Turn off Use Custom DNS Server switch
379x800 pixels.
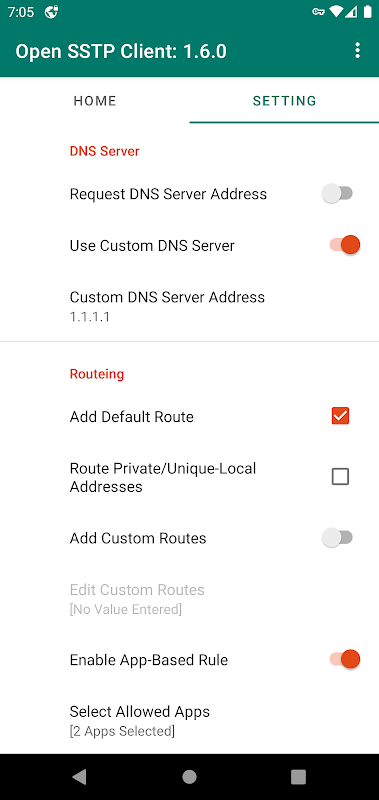tap(345, 245)
